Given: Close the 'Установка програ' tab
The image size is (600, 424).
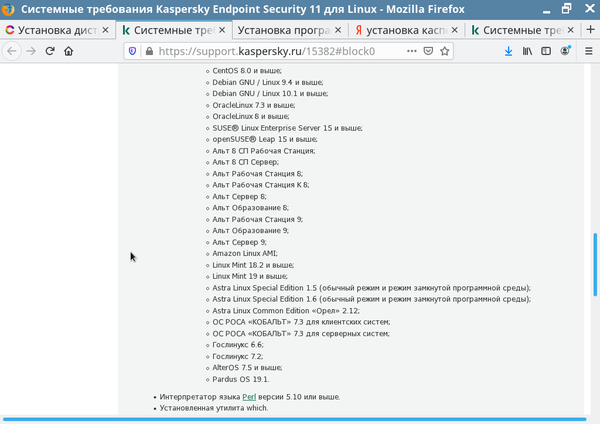Looking at the screenshot, I should click(x=338, y=30).
